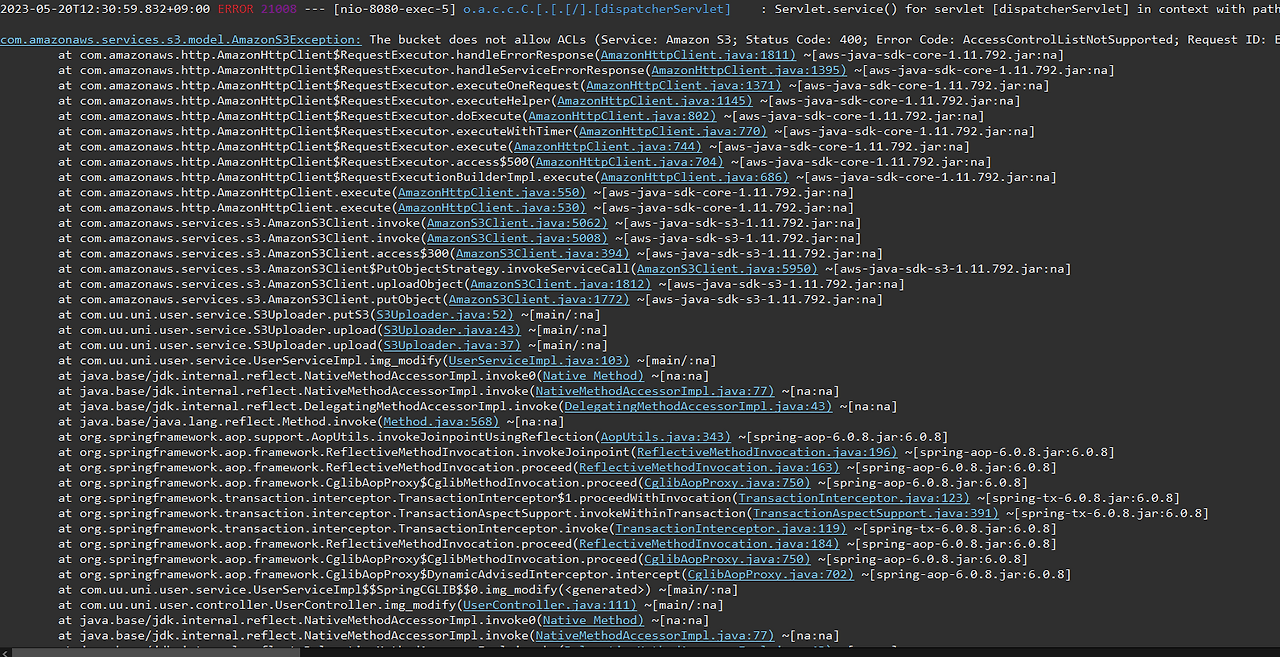Screen dimensions: 1280x657
Task: Open UserController.java:111 source link
Action: point(549,605)
